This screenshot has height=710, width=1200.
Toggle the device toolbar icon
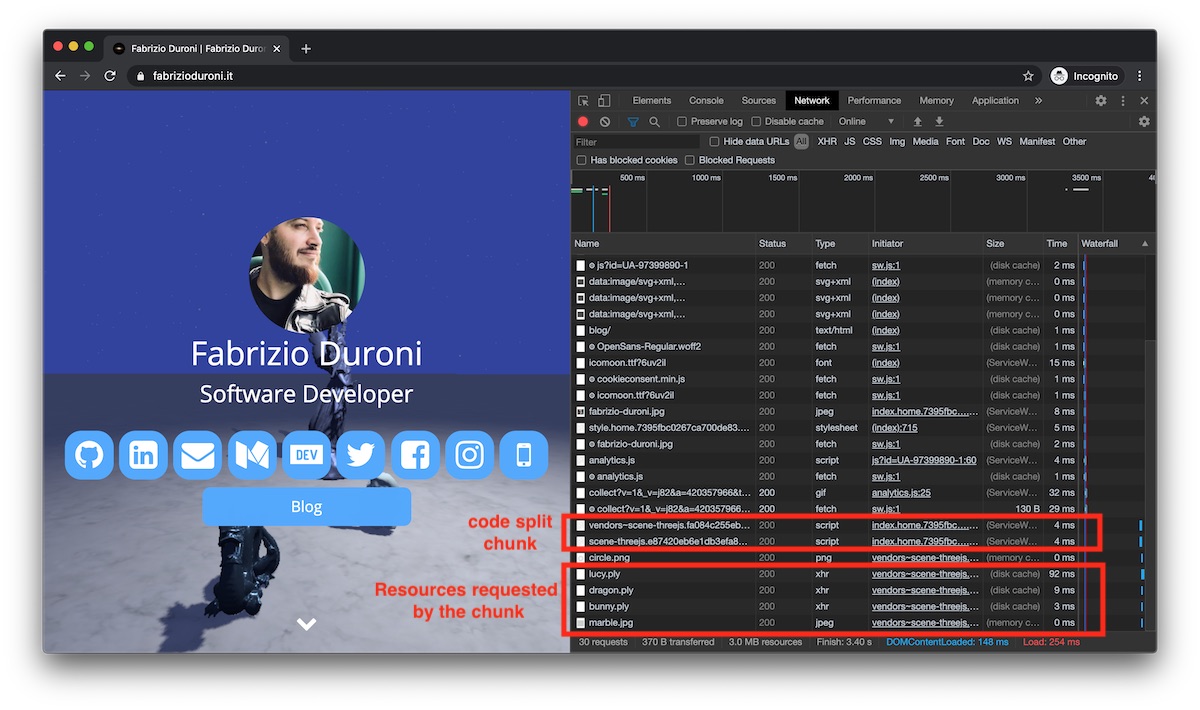tap(604, 101)
